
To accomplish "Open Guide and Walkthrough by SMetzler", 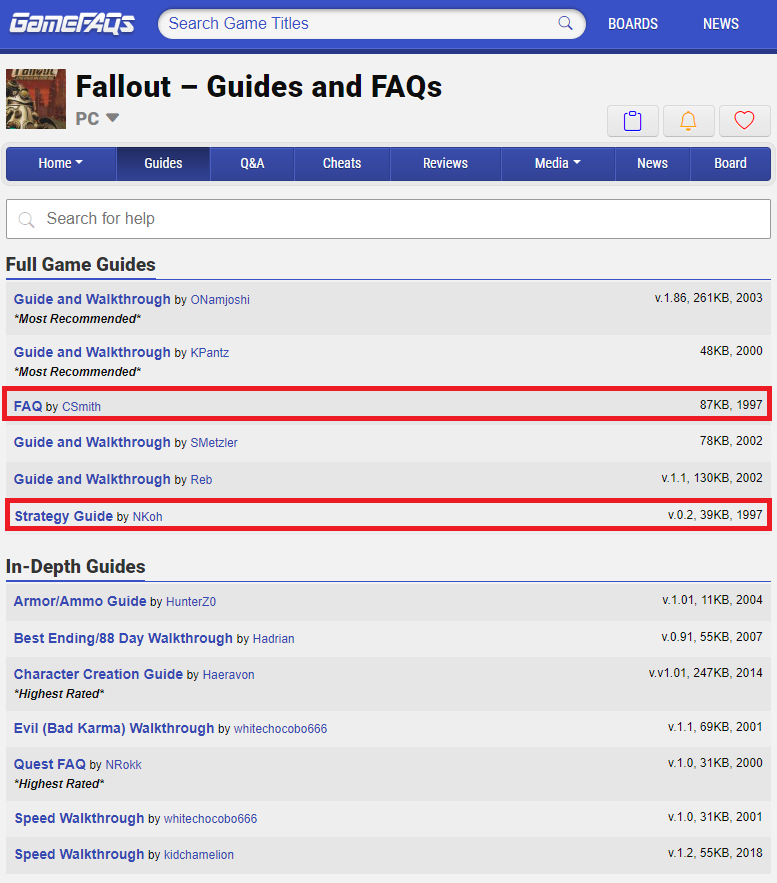I will (92, 442).
